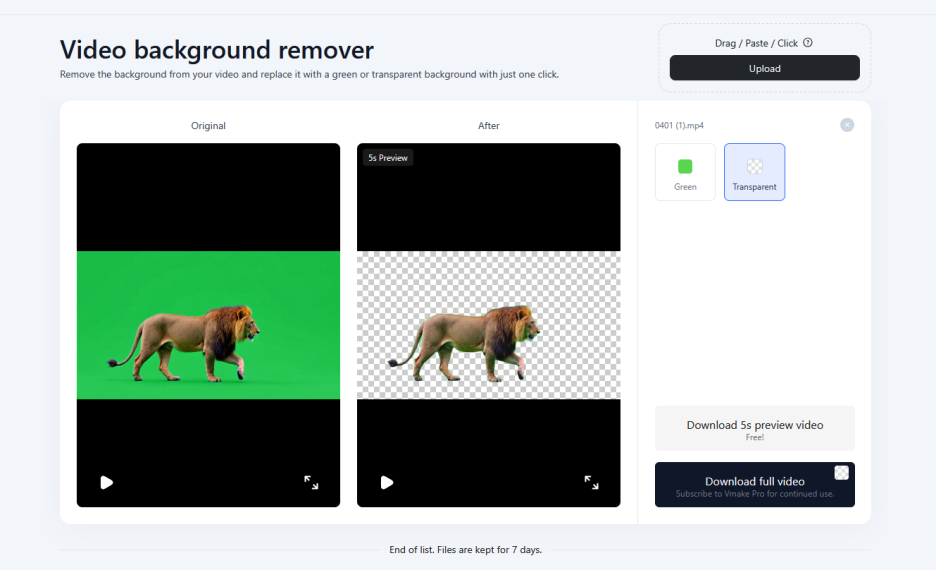This screenshot has height=570, width=936.
Task: Click the help icon beside Drag / Paste / Click
Action: tap(808, 43)
